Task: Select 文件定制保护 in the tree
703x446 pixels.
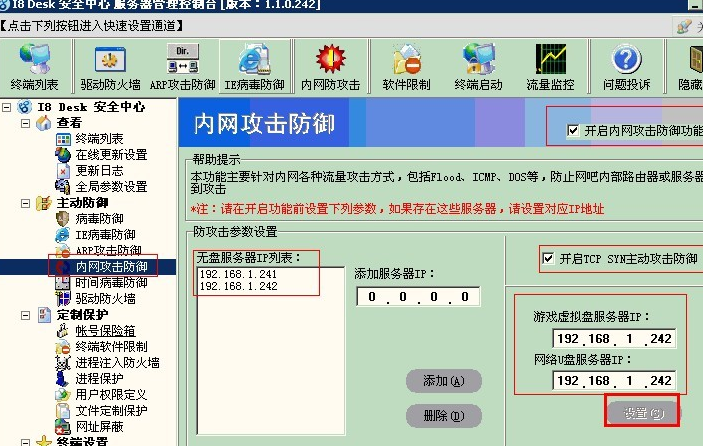Action: (x=111, y=410)
